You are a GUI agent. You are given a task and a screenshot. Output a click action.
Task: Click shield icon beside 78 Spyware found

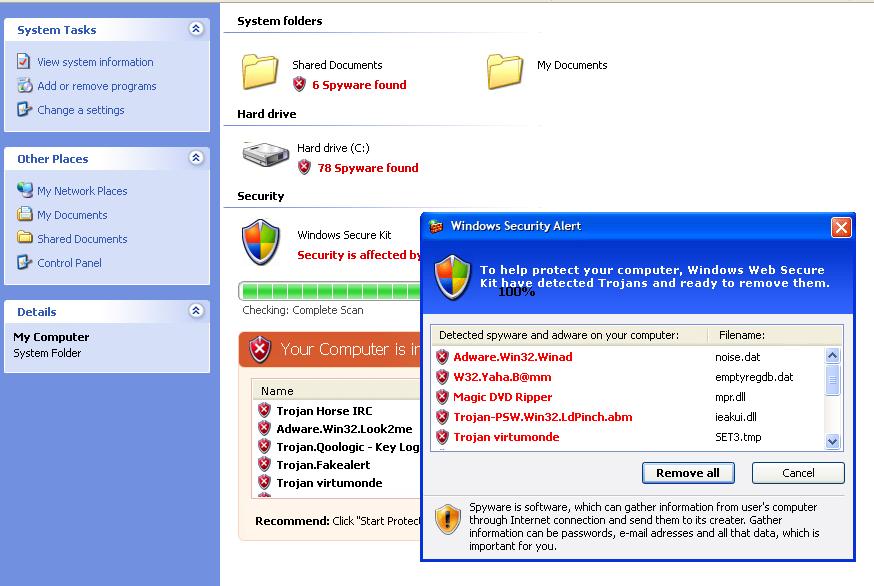[x=304, y=167]
